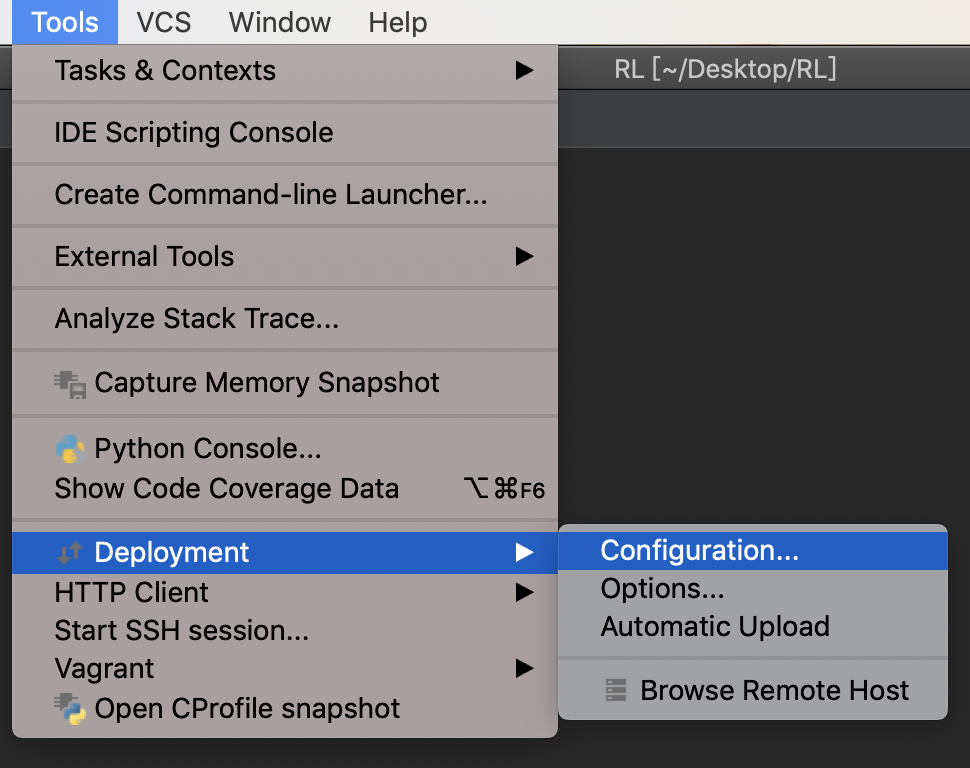
Task: Open the Help menu
Action: tap(398, 22)
